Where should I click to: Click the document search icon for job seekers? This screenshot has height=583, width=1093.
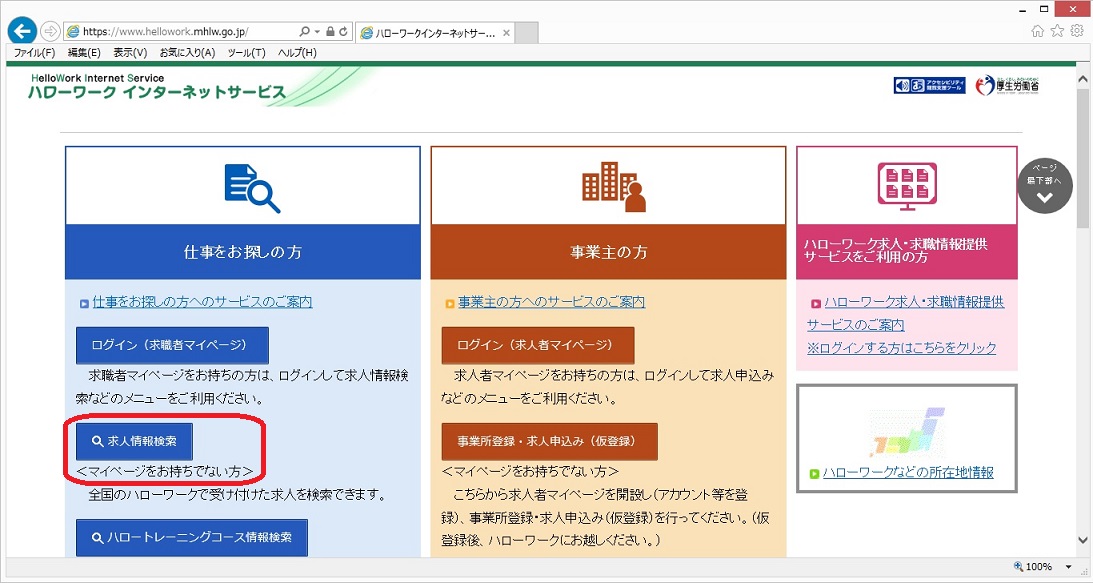pos(252,188)
